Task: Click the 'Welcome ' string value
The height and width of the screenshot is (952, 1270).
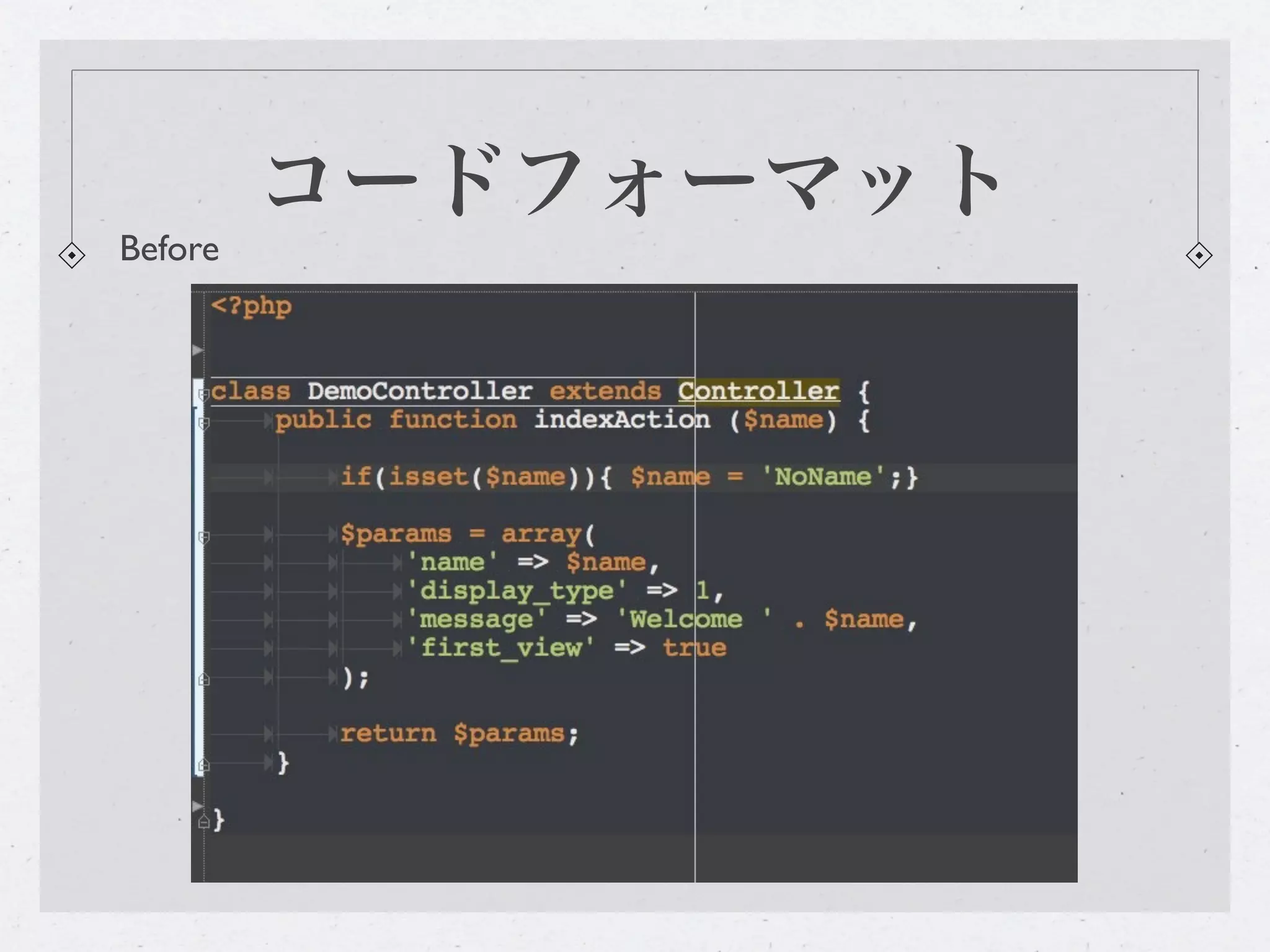Action: coord(694,619)
